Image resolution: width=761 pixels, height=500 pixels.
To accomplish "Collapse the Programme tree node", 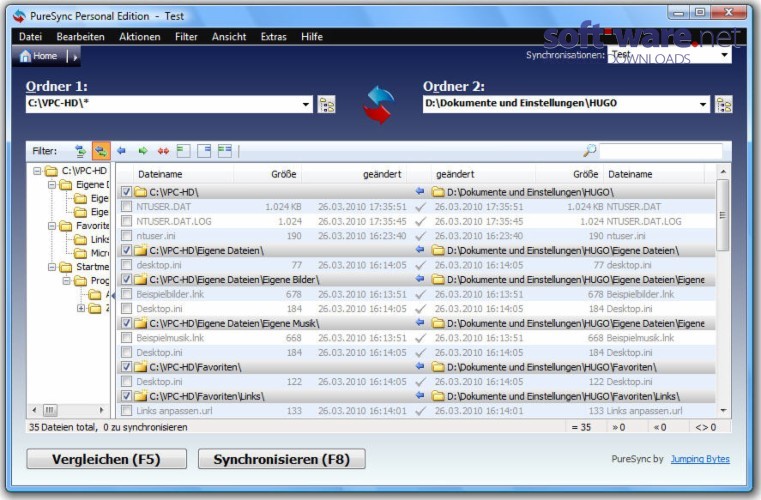I will click(66, 281).
